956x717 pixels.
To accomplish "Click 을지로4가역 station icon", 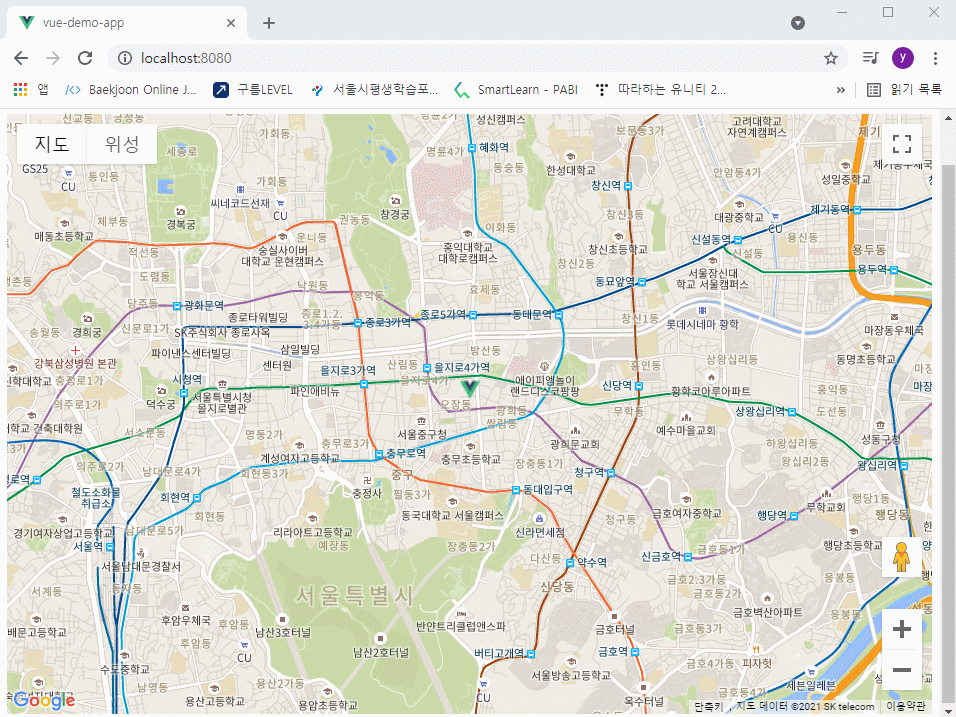I will pos(427,368).
